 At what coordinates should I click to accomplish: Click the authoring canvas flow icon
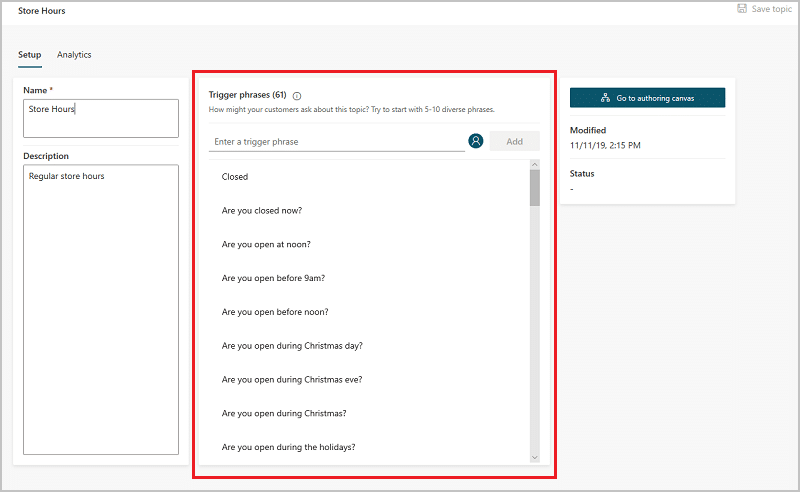click(605, 97)
